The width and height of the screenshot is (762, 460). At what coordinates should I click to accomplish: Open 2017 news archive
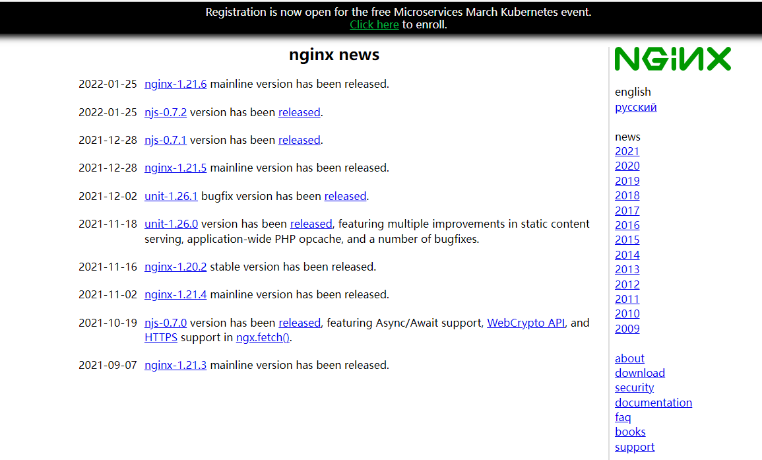pos(627,211)
